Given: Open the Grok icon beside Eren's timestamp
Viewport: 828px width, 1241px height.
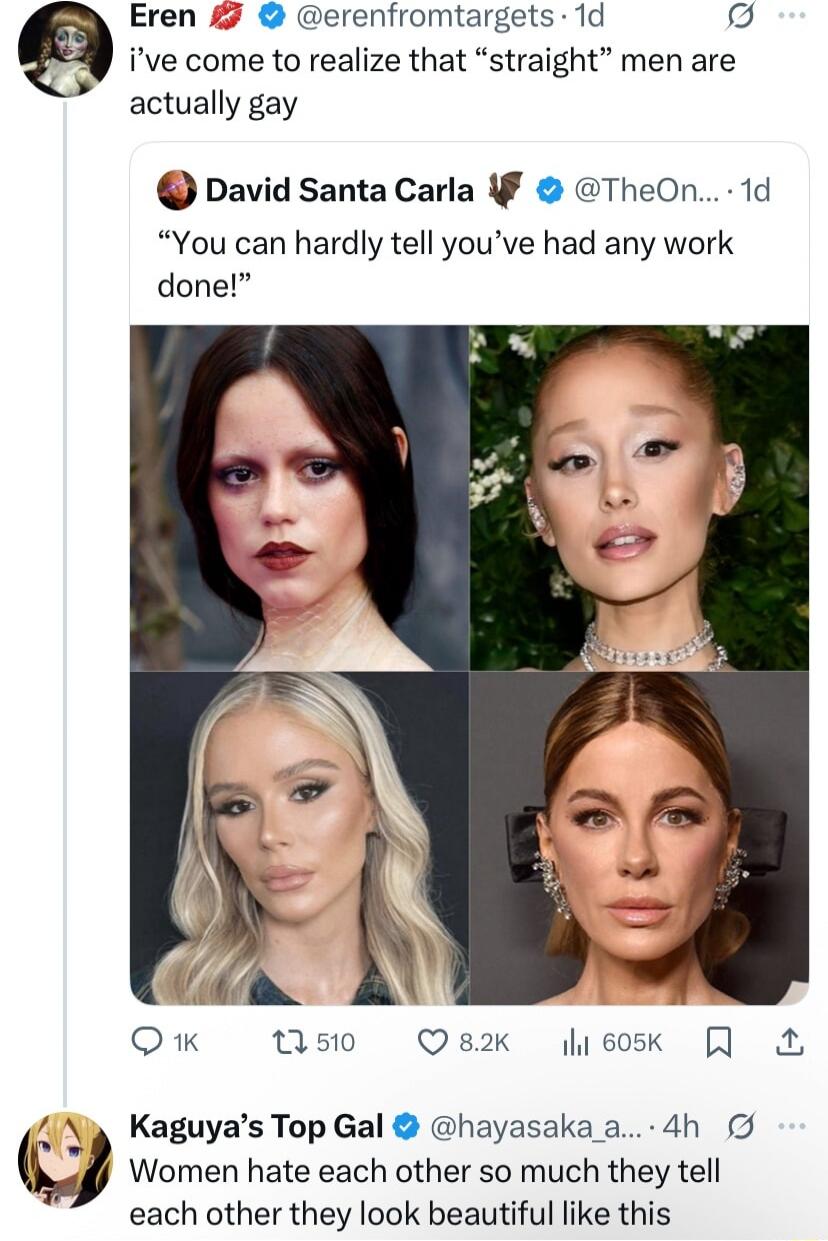Looking at the screenshot, I should (742, 18).
